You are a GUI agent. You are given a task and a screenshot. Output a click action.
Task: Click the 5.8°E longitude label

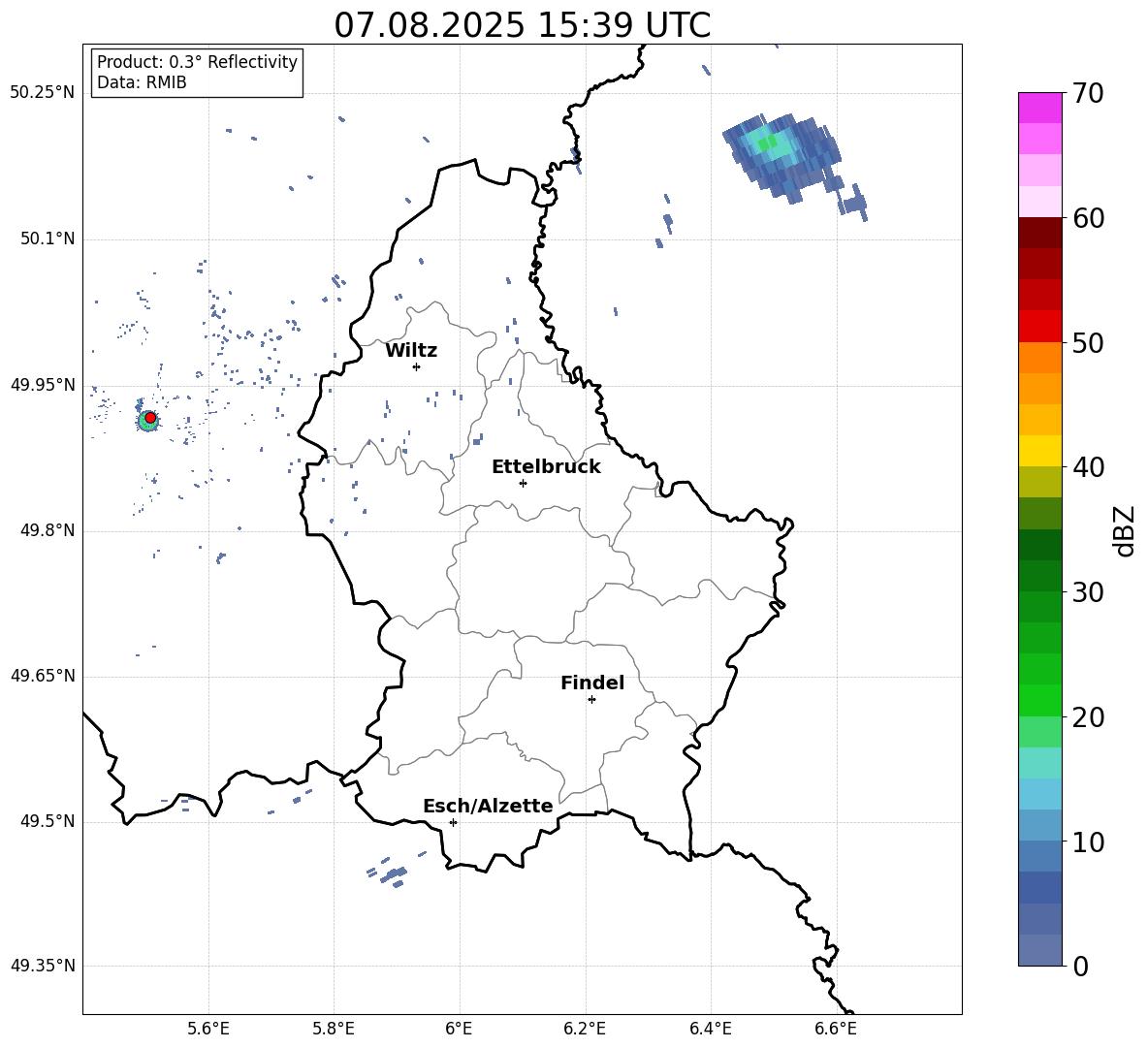tap(334, 1029)
